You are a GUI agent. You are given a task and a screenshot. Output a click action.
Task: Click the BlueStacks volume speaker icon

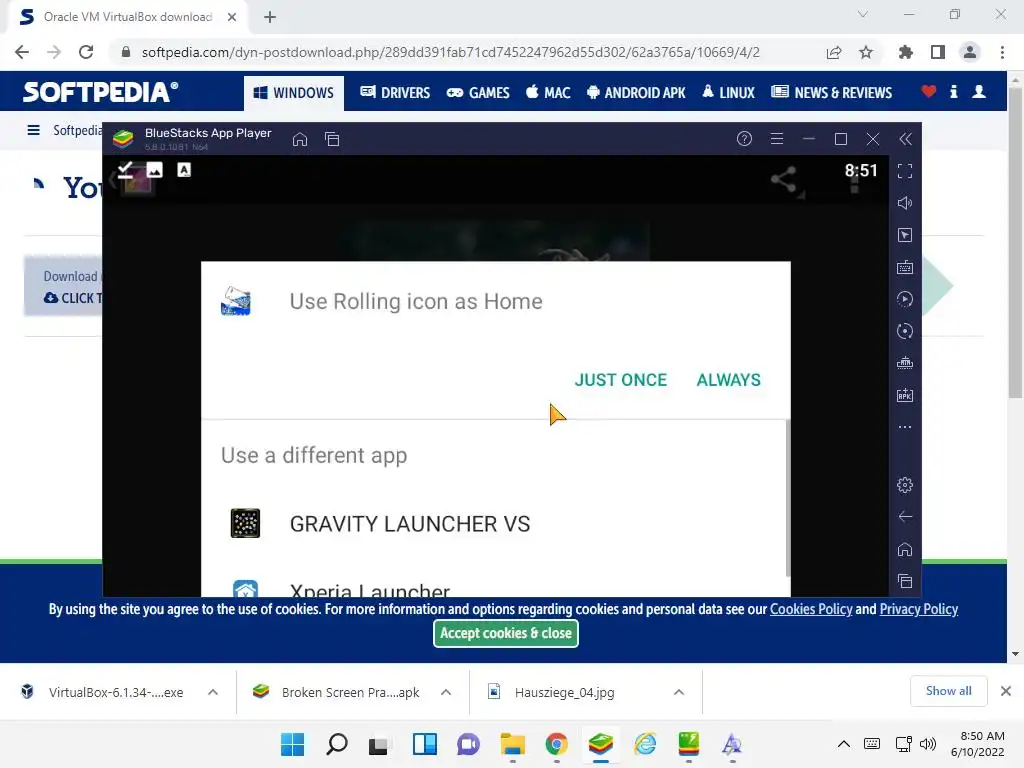click(x=904, y=203)
